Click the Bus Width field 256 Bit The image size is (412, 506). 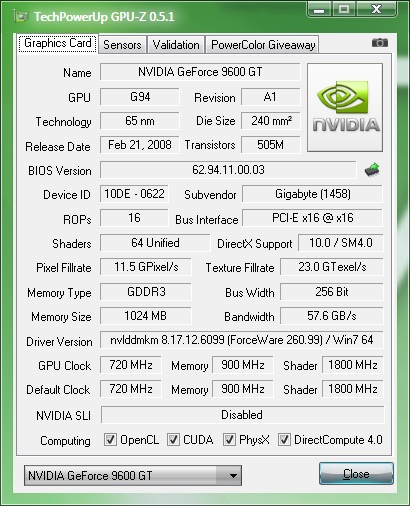[332, 292]
